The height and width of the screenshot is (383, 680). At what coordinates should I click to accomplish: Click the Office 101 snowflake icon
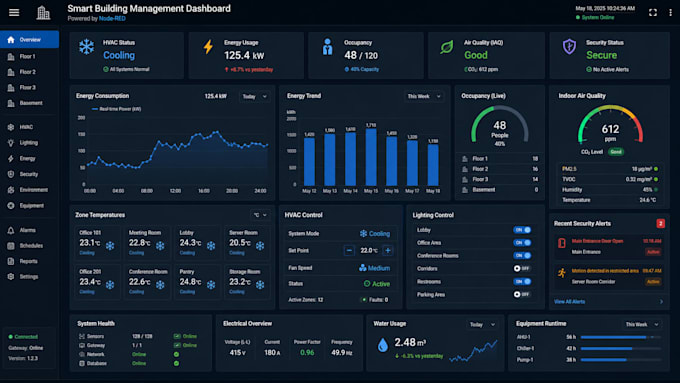(110, 246)
